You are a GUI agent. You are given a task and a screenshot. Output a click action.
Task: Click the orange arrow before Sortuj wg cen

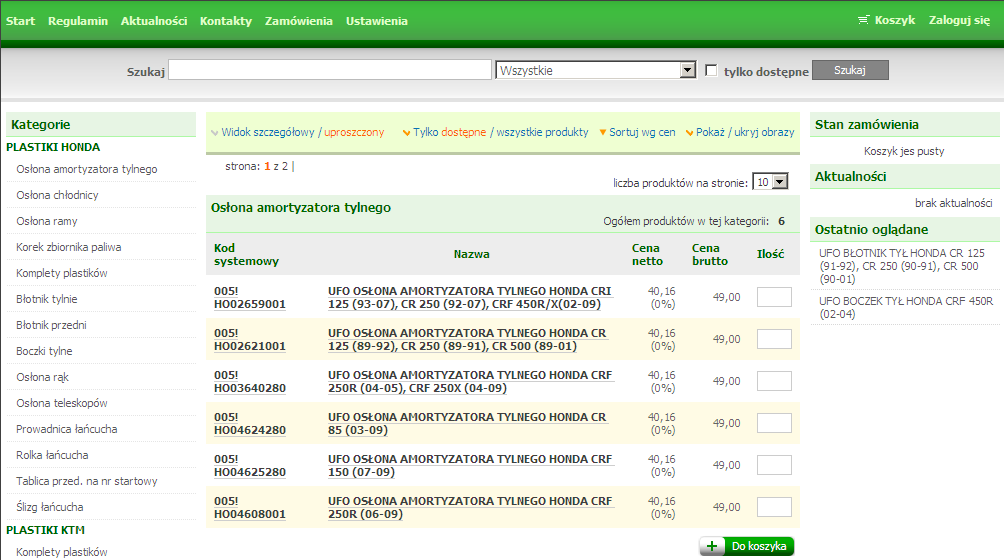603,132
